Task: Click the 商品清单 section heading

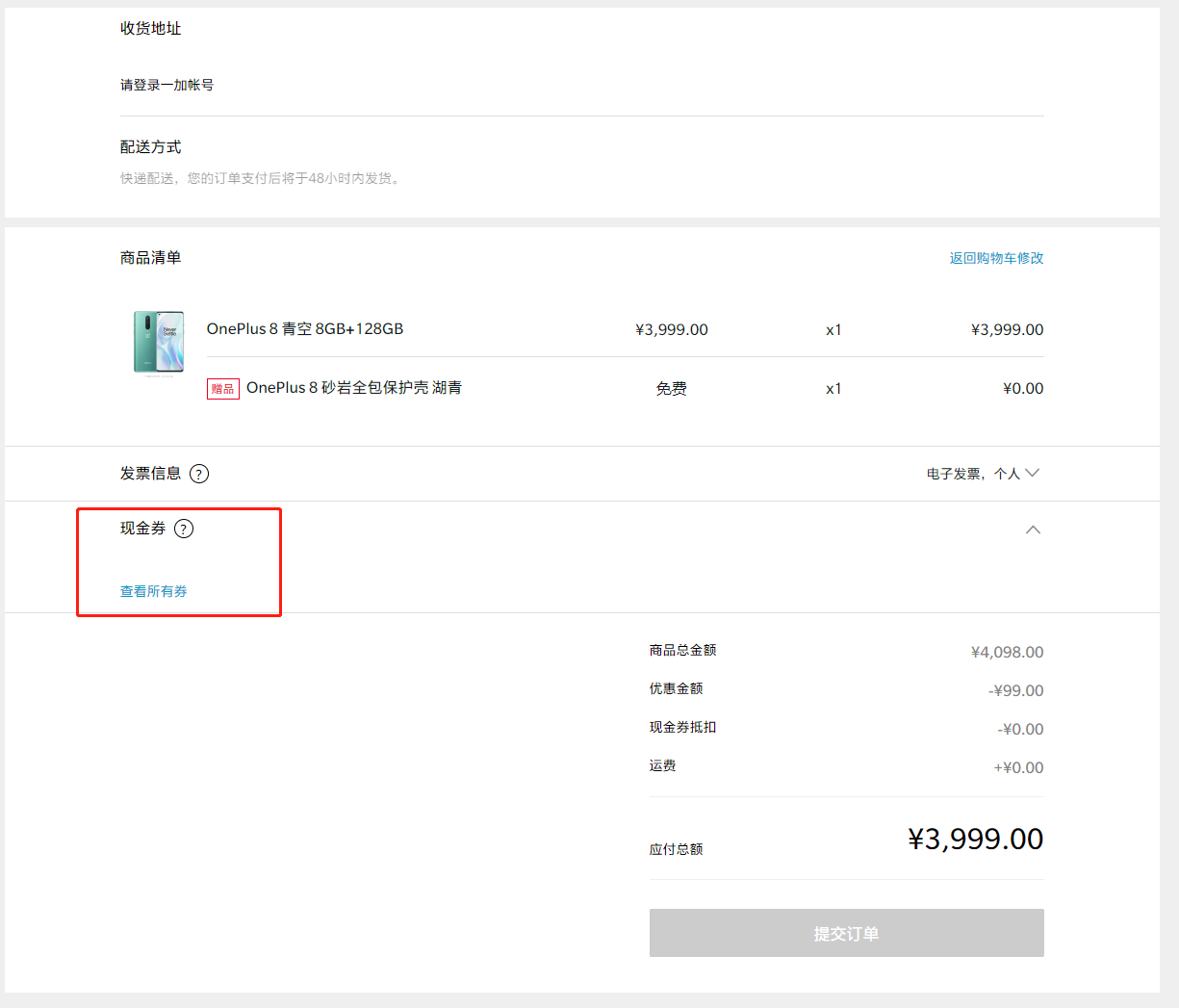Action: 150,258
